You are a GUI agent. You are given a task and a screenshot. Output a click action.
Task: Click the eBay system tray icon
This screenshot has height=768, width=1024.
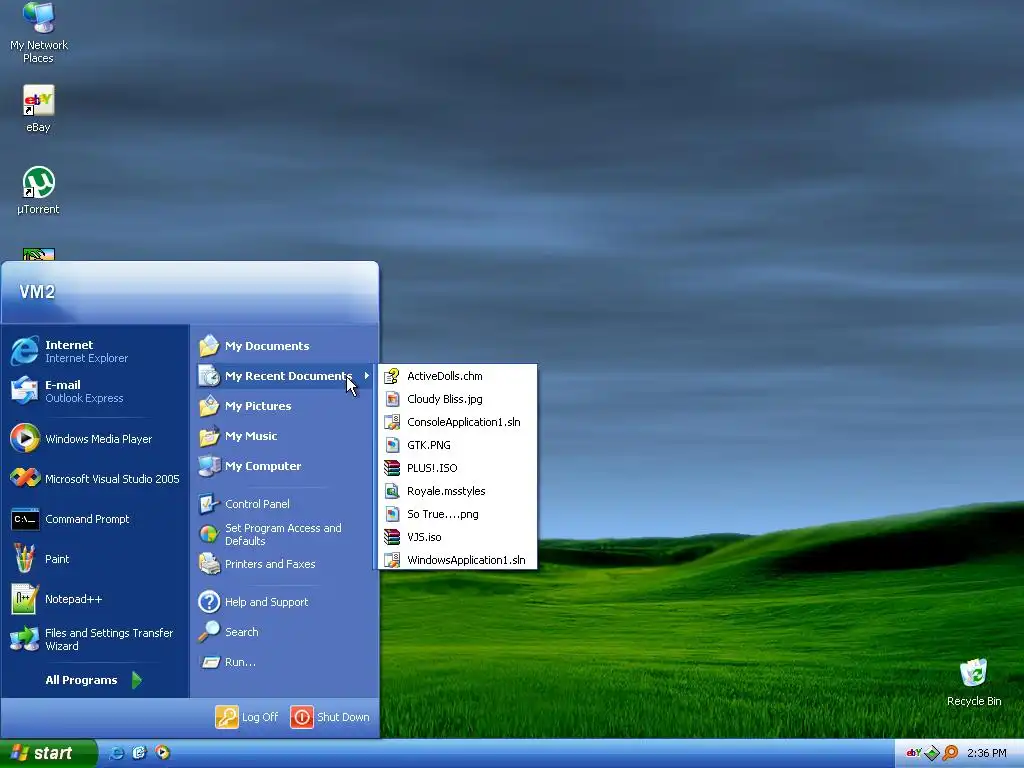914,753
